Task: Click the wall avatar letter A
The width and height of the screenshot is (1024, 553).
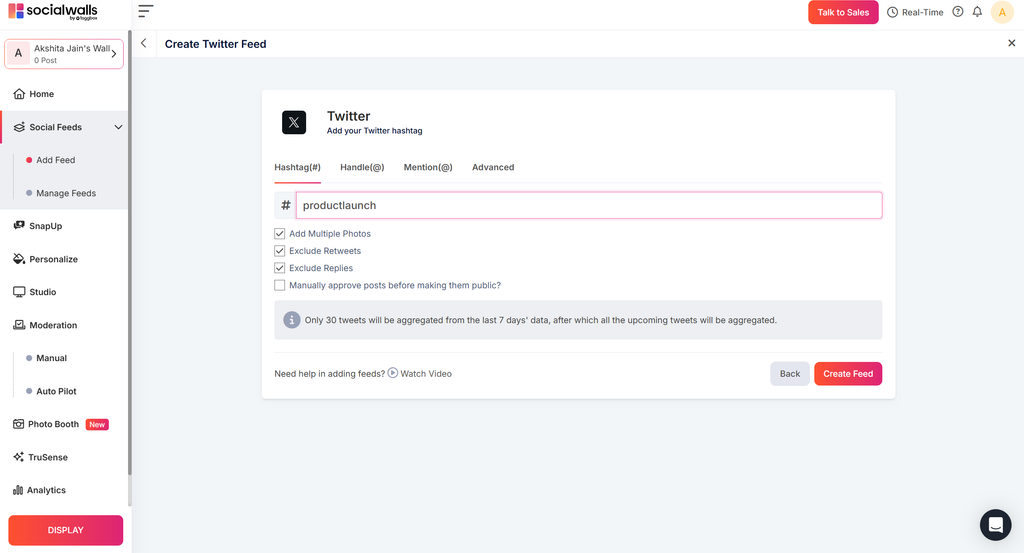Action: pyautogui.click(x=18, y=54)
